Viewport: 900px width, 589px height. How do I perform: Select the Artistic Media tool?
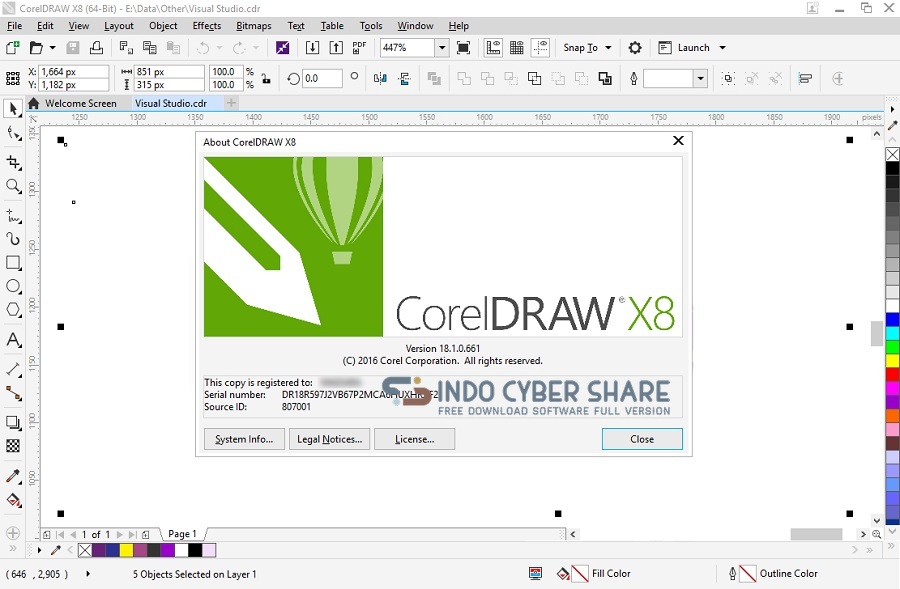click(13, 239)
